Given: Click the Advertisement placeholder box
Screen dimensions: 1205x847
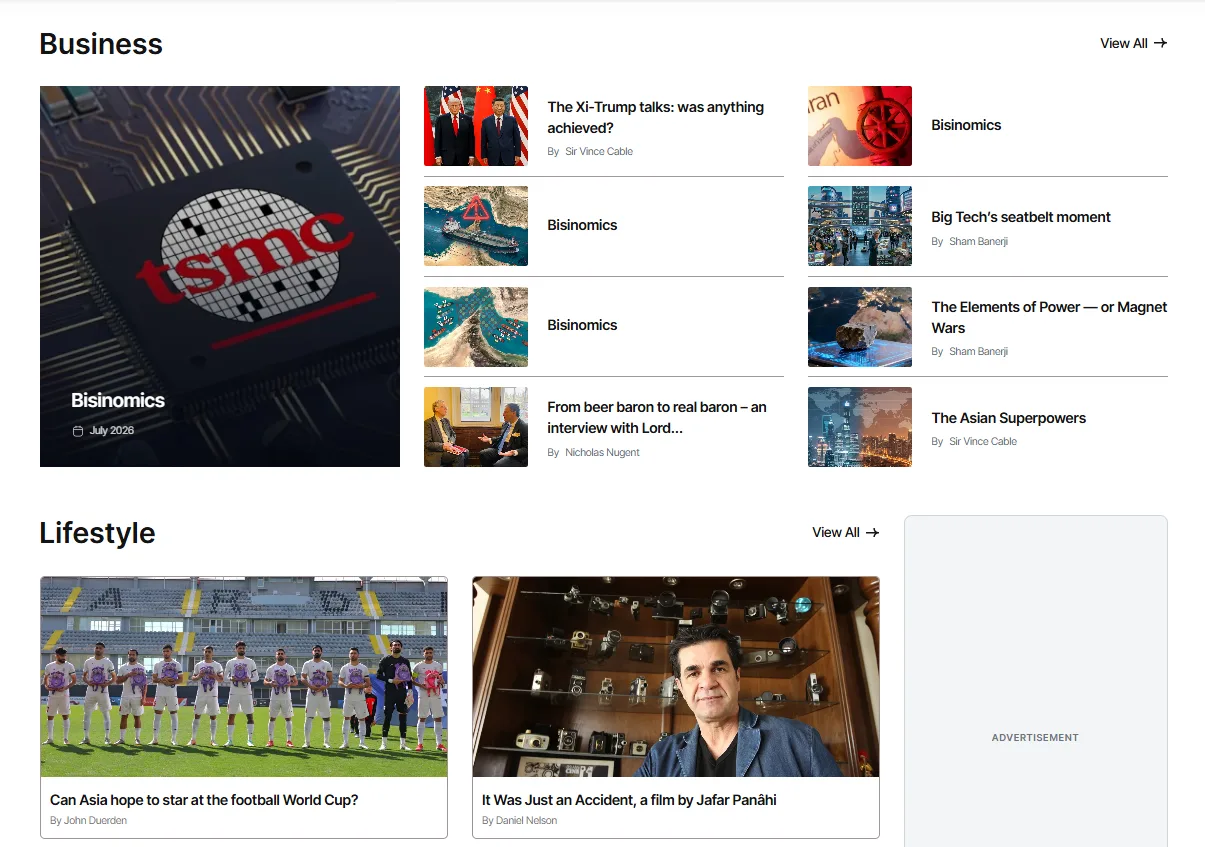Looking at the screenshot, I should pyautogui.click(x=1036, y=681).
